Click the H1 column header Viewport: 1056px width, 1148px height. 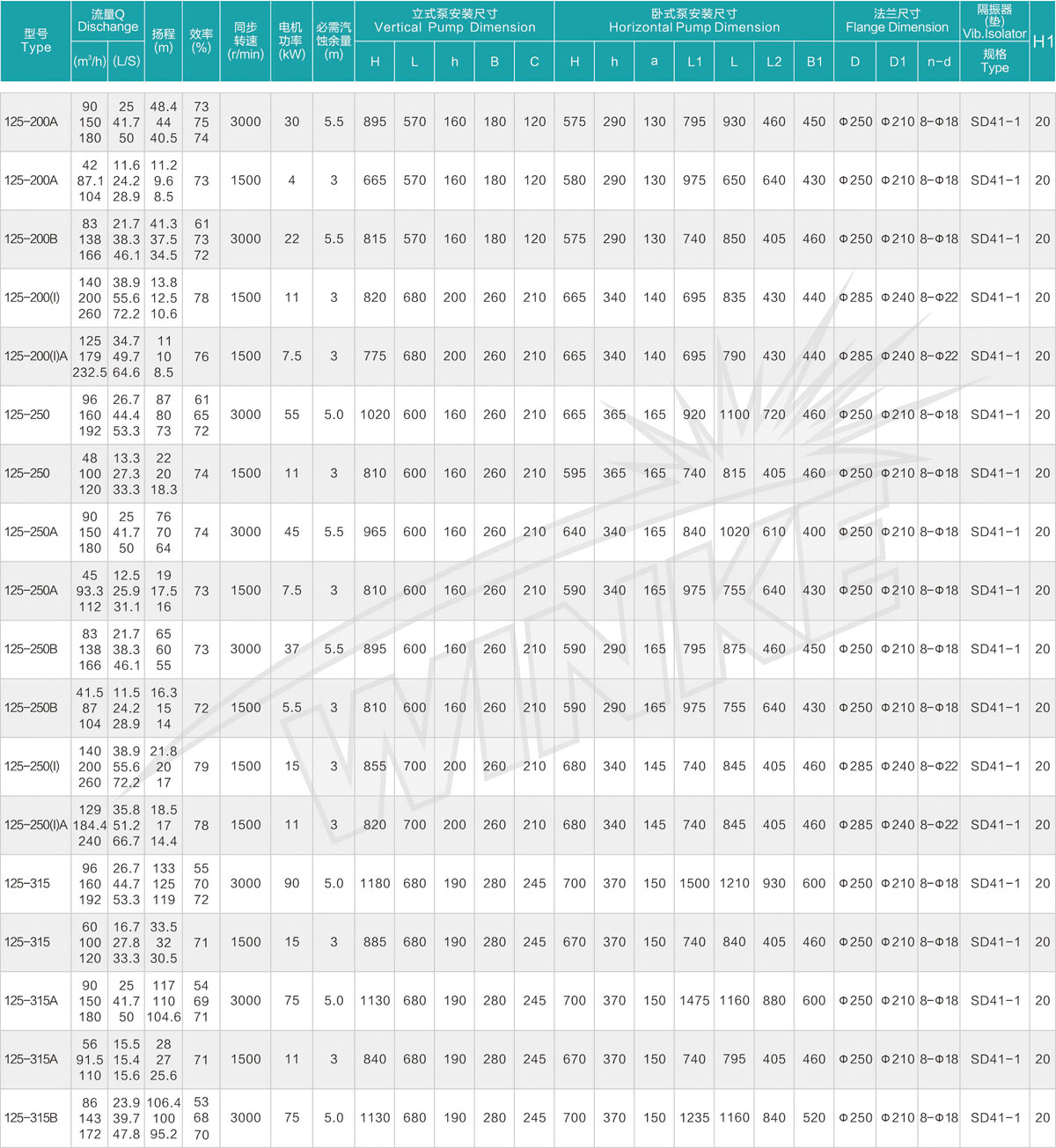pyautogui.click(x=1042, y=41)
